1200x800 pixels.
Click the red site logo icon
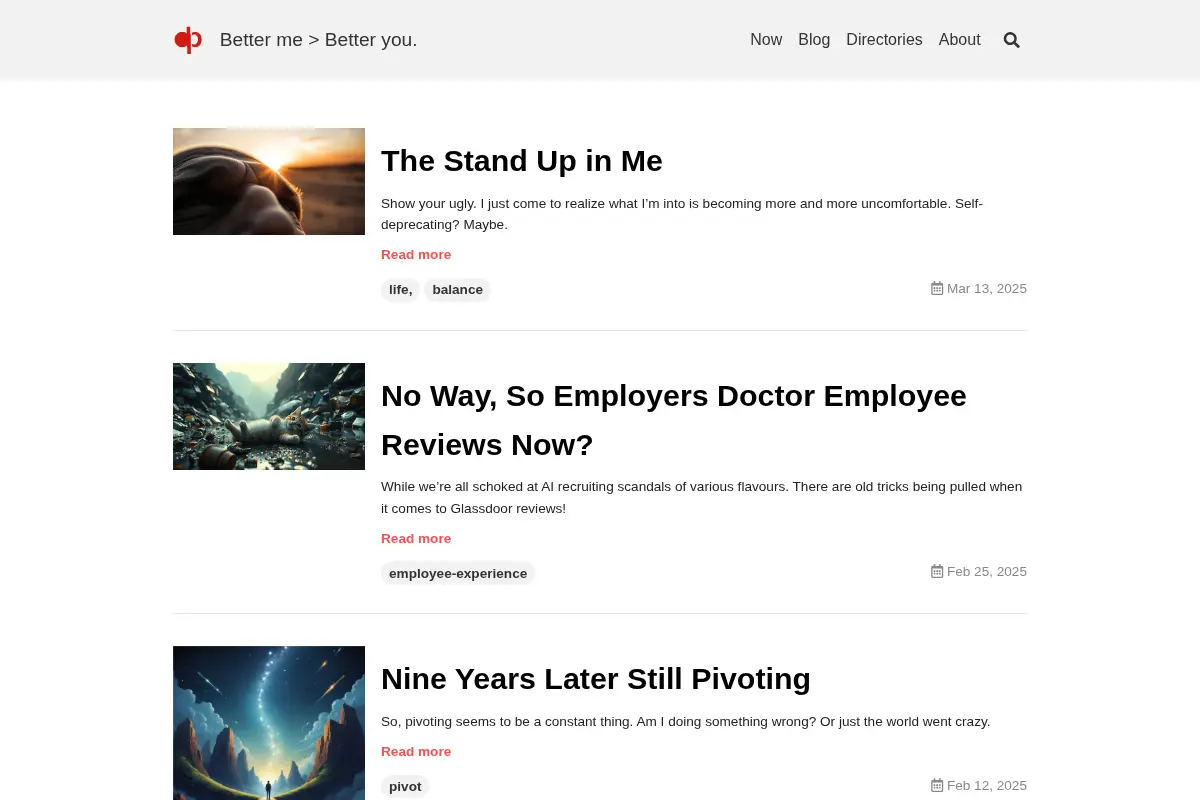188,40
